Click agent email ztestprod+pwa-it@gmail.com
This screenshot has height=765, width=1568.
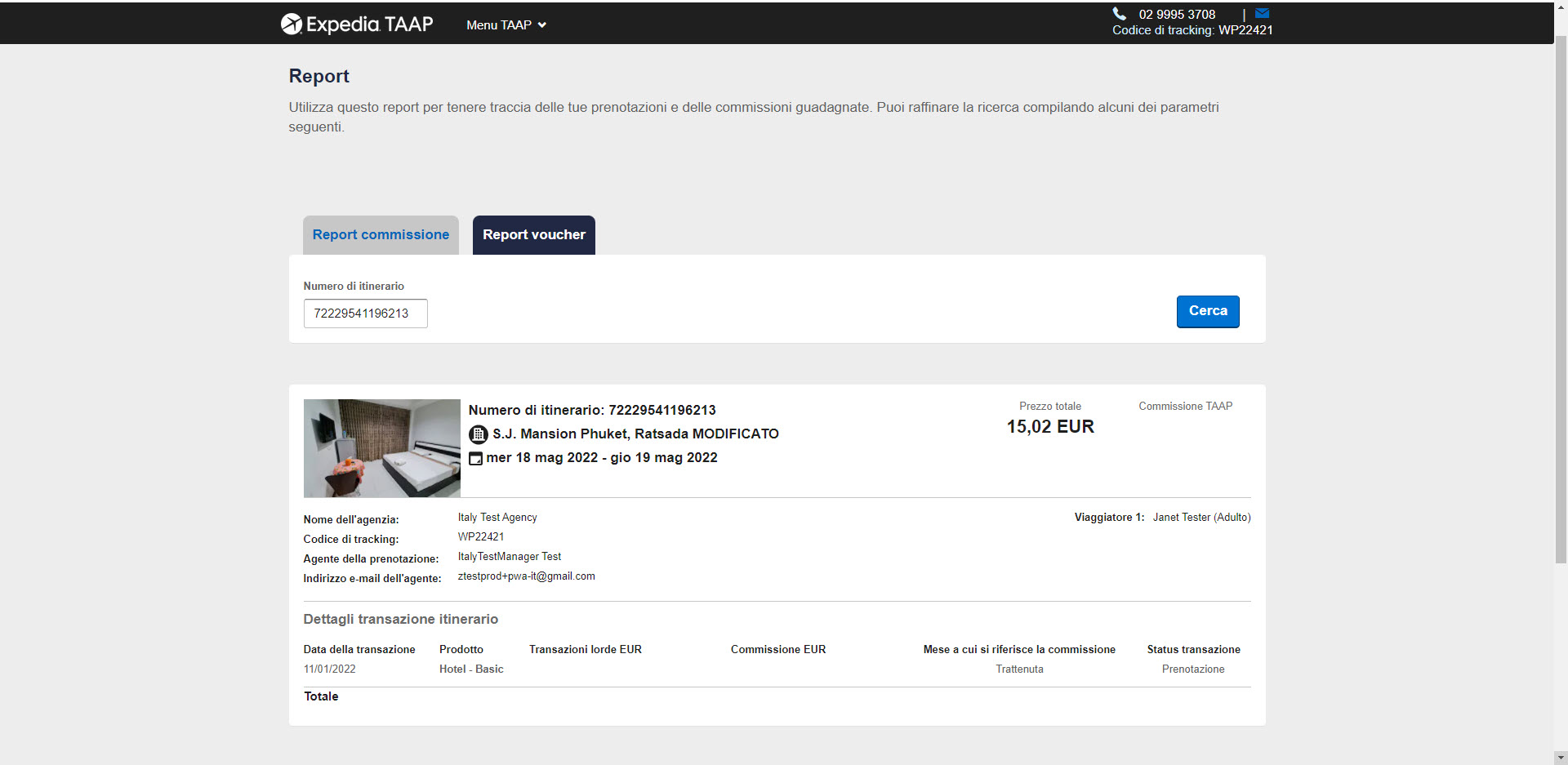click(527, 576)
